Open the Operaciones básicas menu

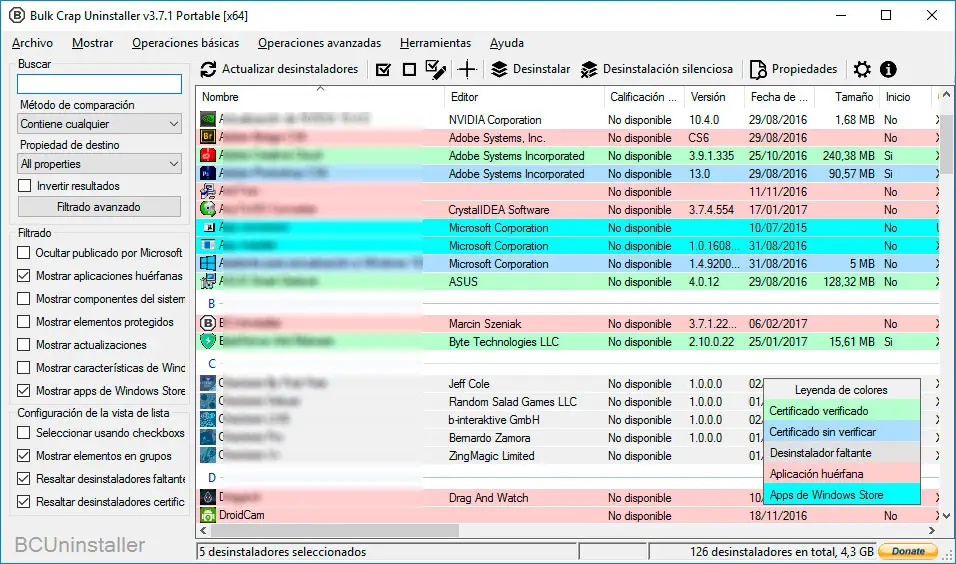(185, 43)
